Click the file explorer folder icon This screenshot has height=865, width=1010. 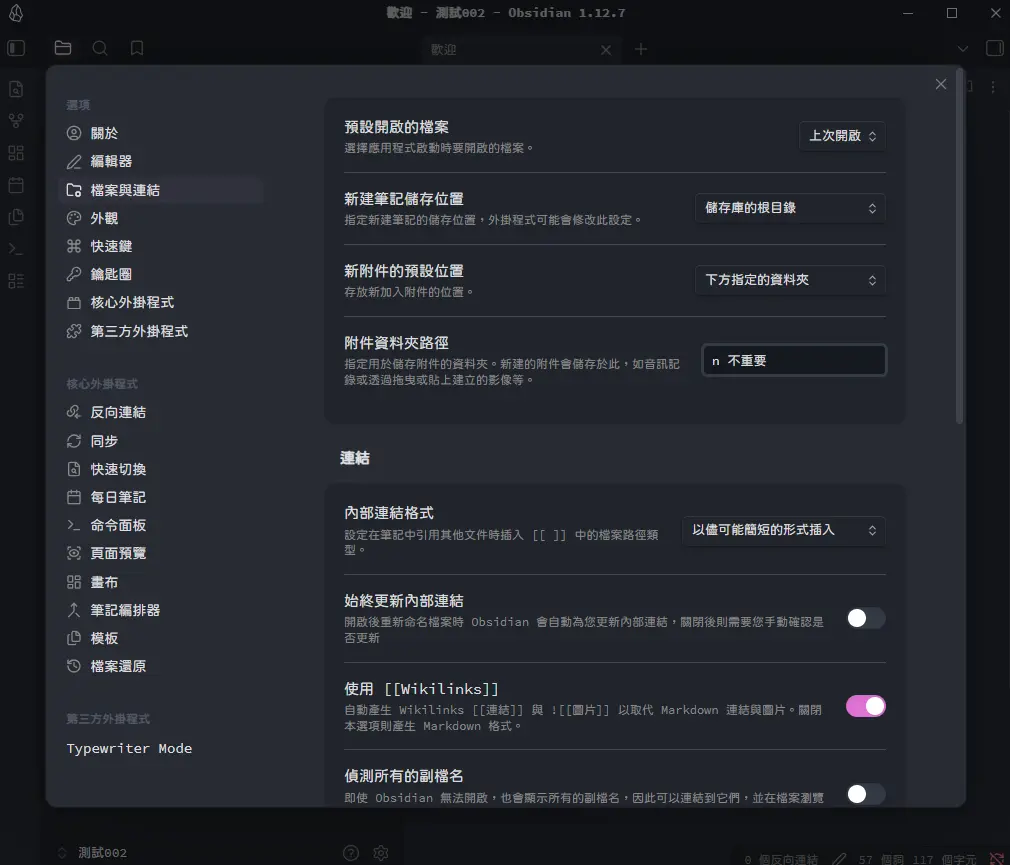pyautogui.click(x=63, y=48)
